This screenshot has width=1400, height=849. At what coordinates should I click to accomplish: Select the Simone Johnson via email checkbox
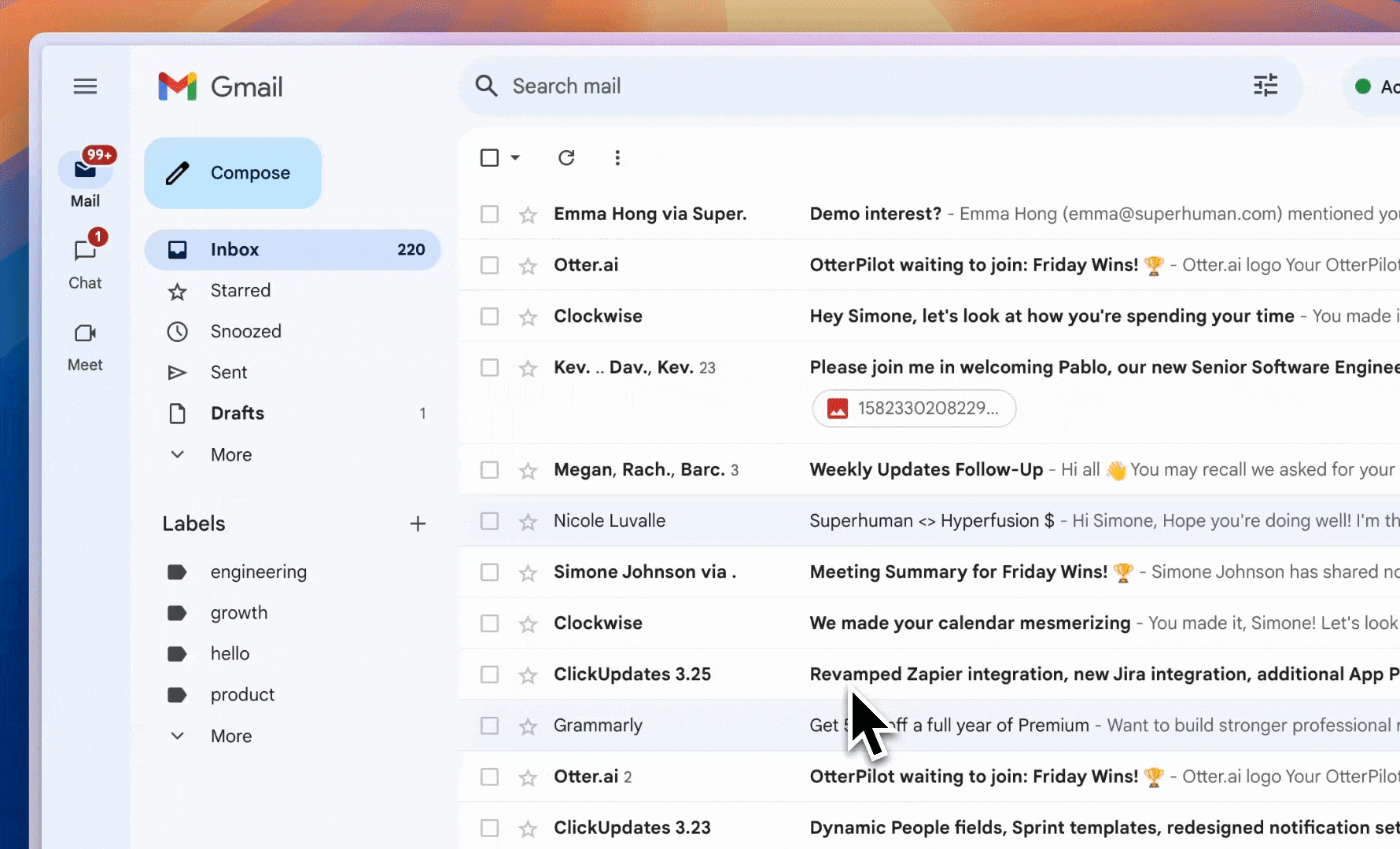[489, 572]
